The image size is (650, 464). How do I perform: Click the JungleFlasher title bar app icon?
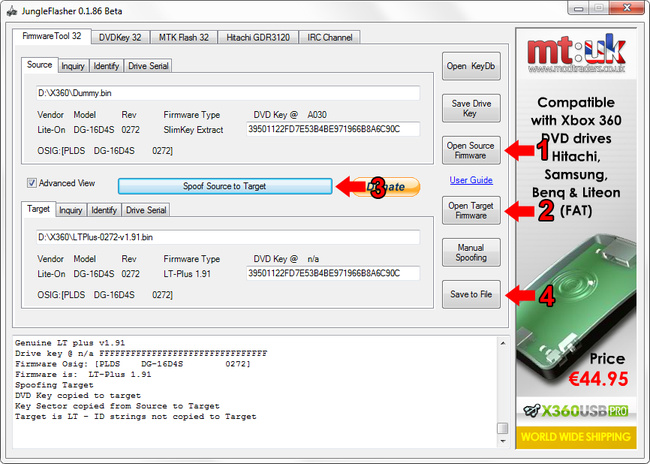pos(12,11)
